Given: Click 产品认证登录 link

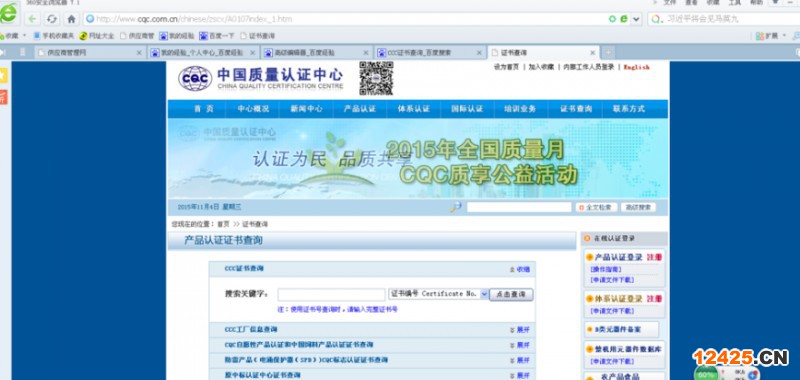Looking at the screenshot, I should pos(618,257).
